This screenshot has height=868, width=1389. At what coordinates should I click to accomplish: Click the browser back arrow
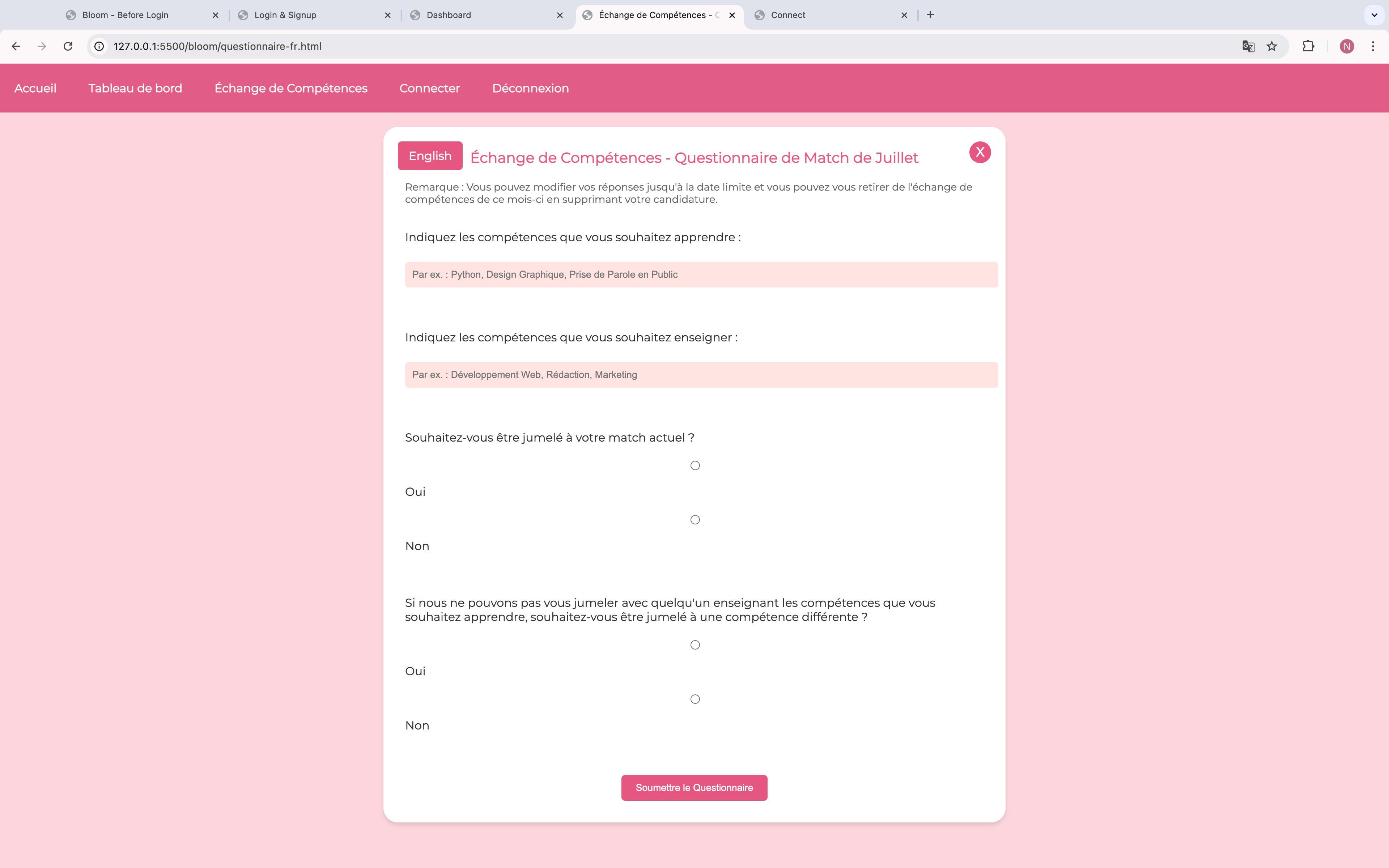click(x=16, y=47)
